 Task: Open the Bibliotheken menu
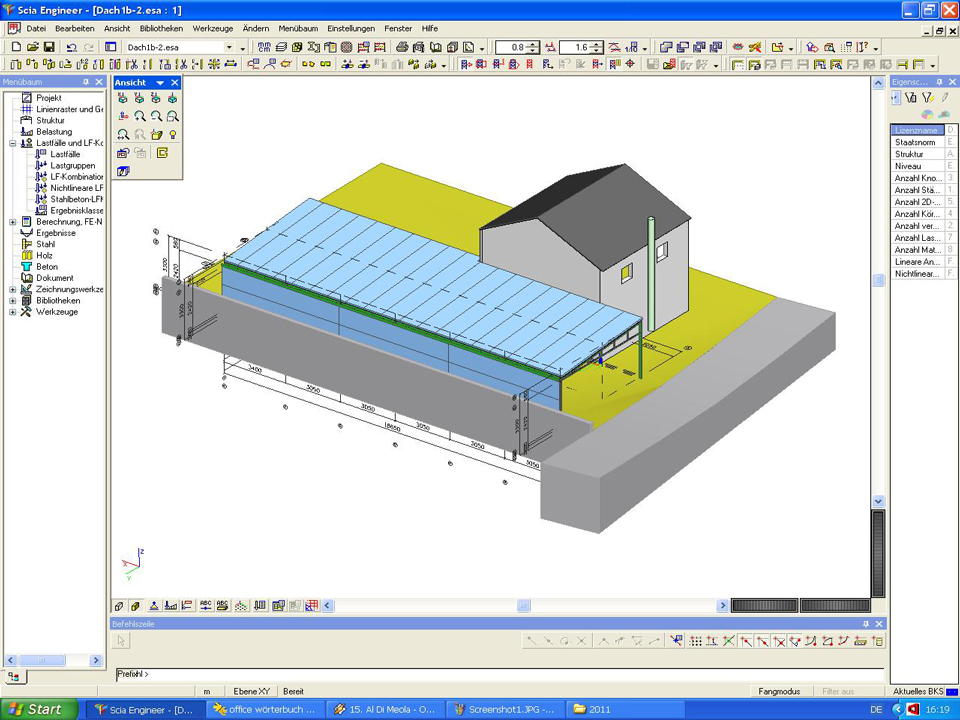(x=161, y=29)
